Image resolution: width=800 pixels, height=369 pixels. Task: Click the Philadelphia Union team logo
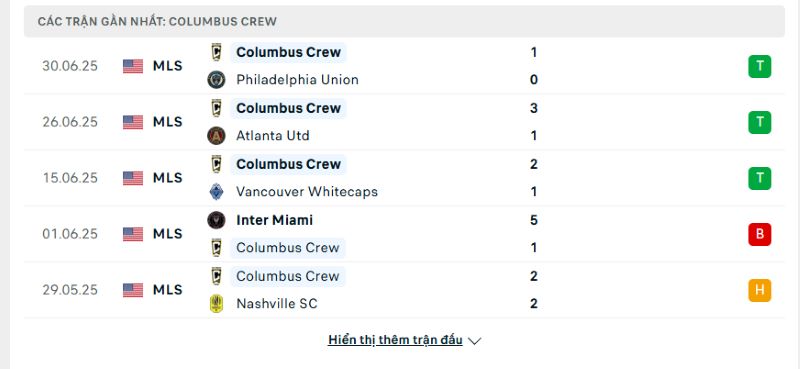tap(216, 80)
